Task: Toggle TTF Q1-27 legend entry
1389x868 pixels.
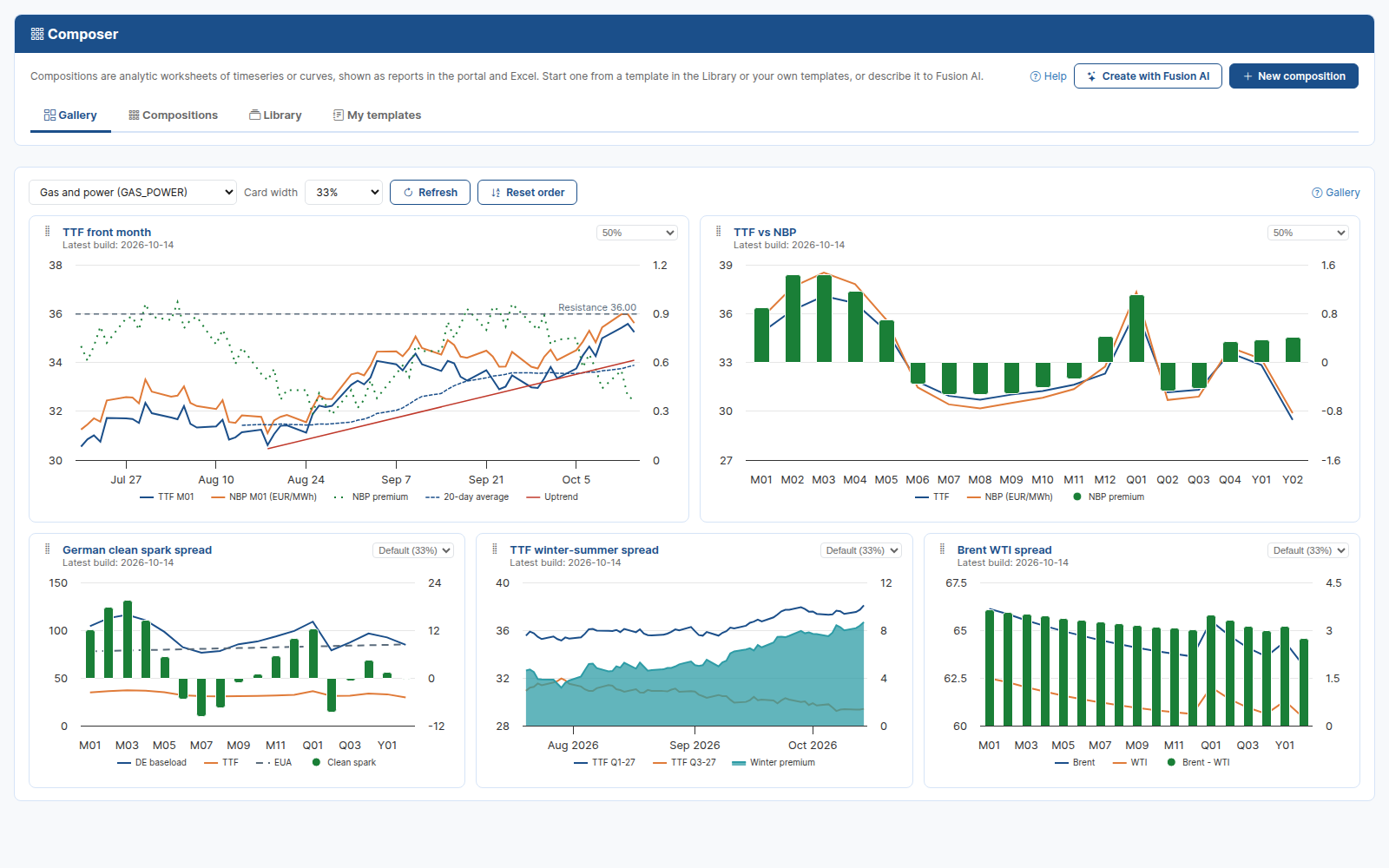Action: (604, 763)
